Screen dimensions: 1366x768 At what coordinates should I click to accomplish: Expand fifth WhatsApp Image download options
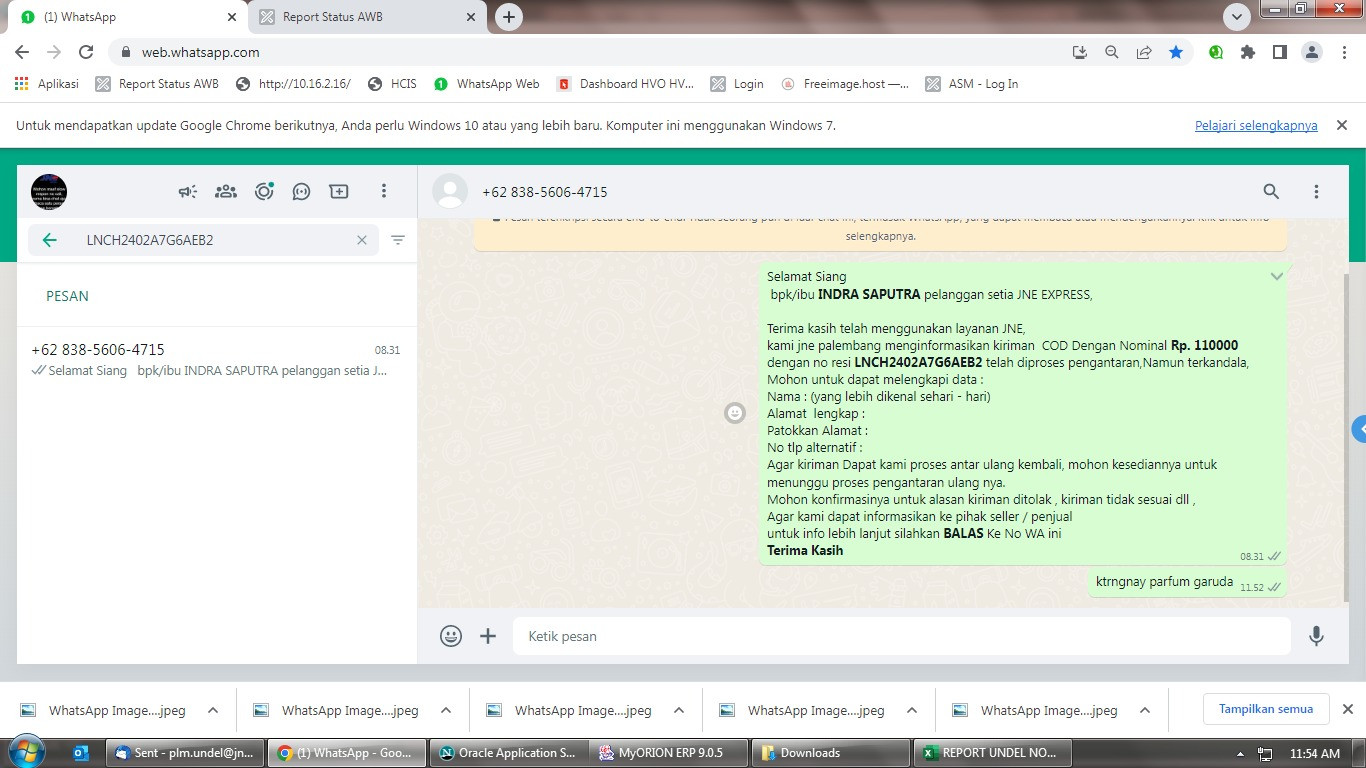point(1145,710)
